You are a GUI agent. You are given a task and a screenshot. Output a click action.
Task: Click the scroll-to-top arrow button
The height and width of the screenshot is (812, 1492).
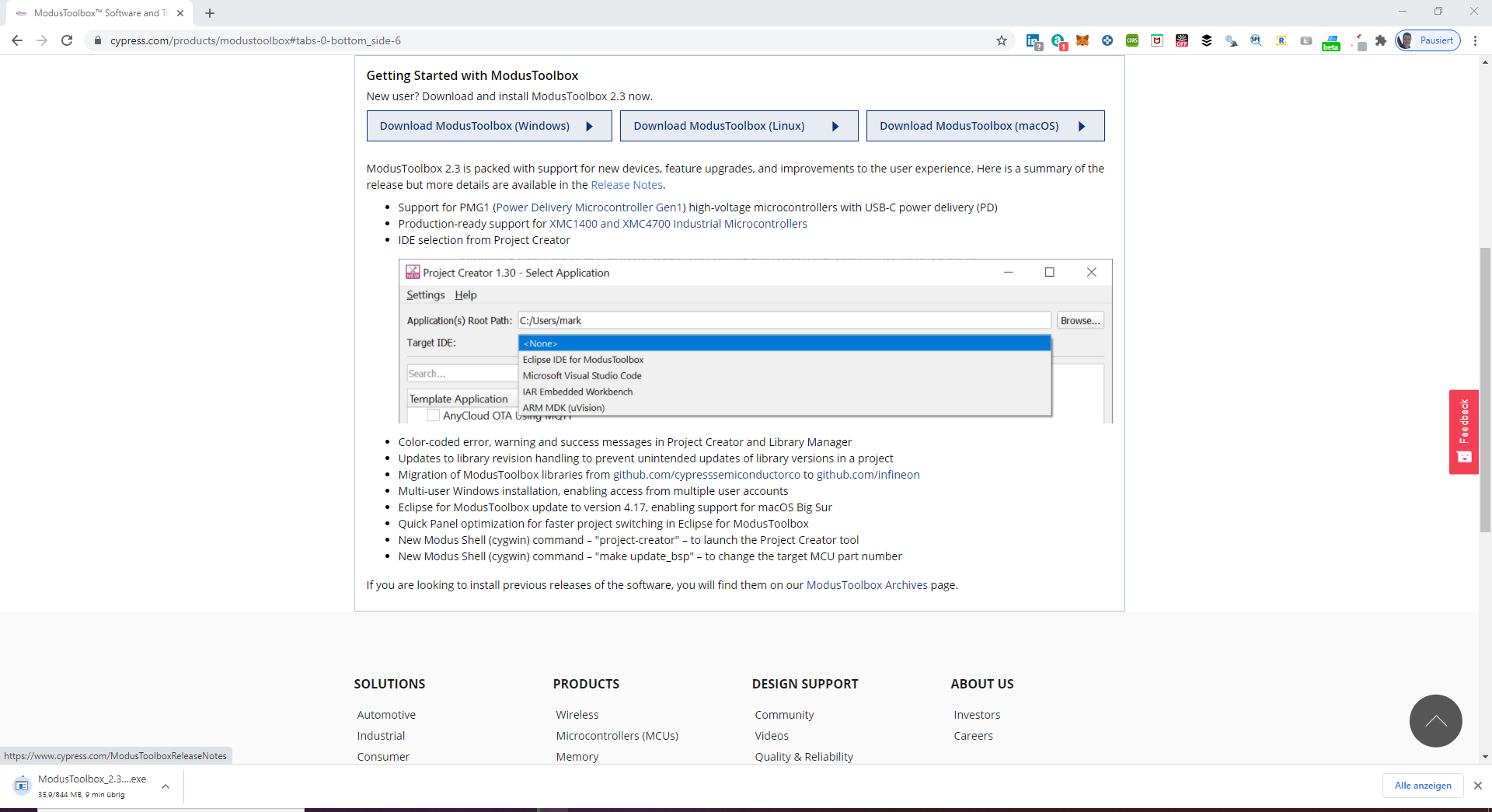tap(1436, 721)
